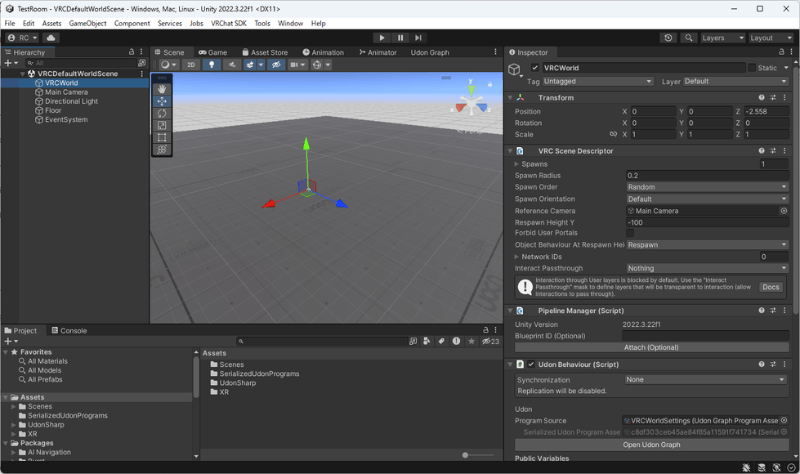The width and height of the screenshot is (800, 474).
Task: Select the Scale tool
Action: pyautogui.click(x=162, y=126)
